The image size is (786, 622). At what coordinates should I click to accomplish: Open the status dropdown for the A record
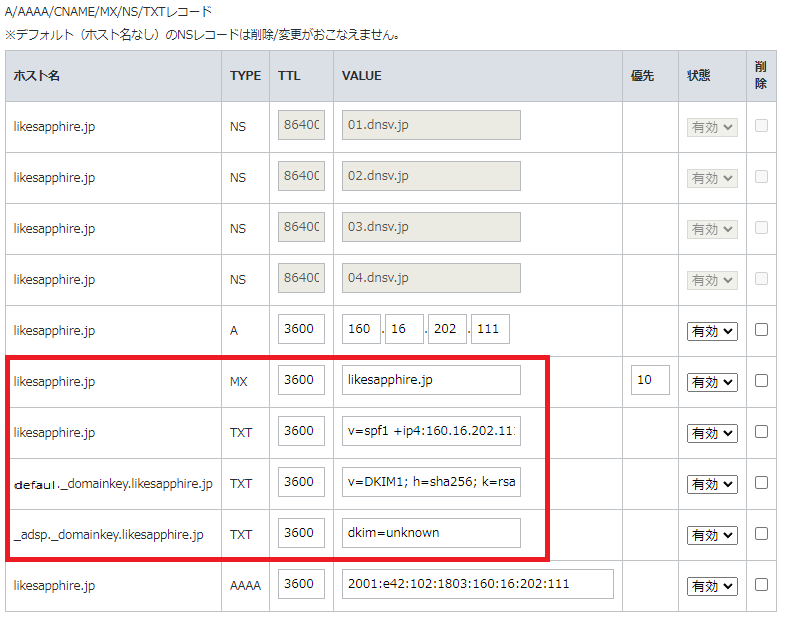[712, 331]
